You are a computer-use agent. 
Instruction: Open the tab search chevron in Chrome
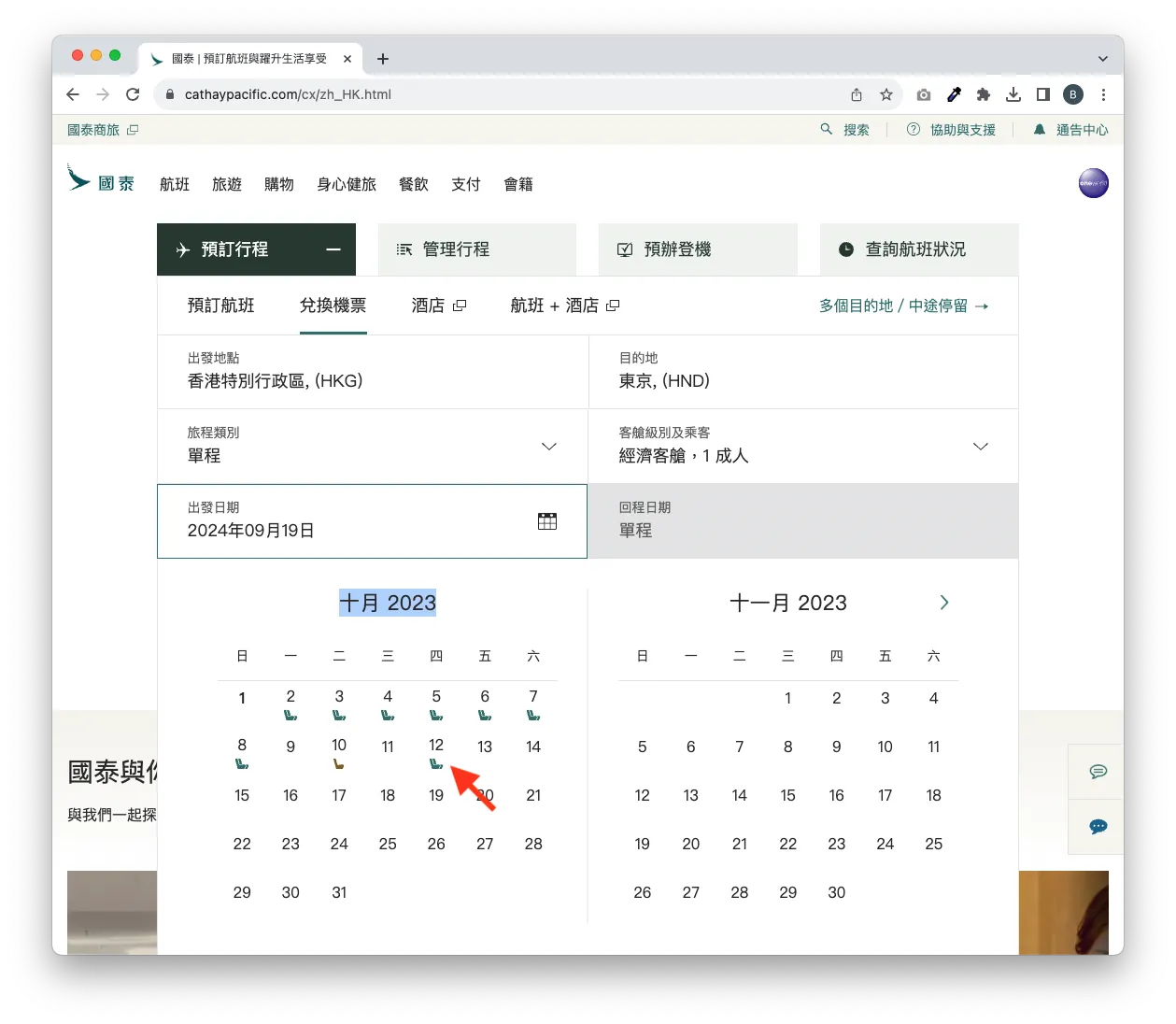(x=1103, y=59)
